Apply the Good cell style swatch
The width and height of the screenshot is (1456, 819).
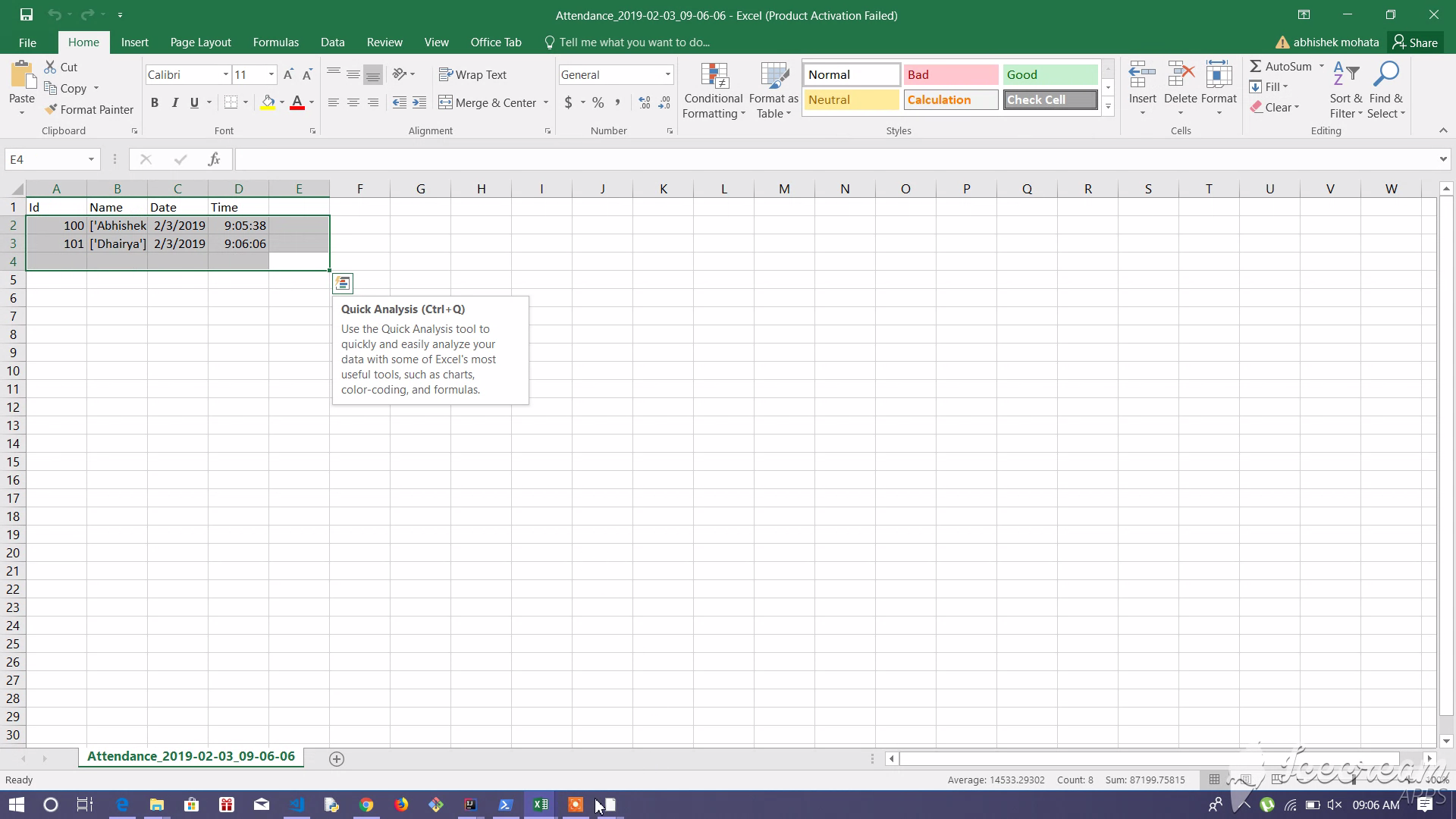pos(1050,74)
